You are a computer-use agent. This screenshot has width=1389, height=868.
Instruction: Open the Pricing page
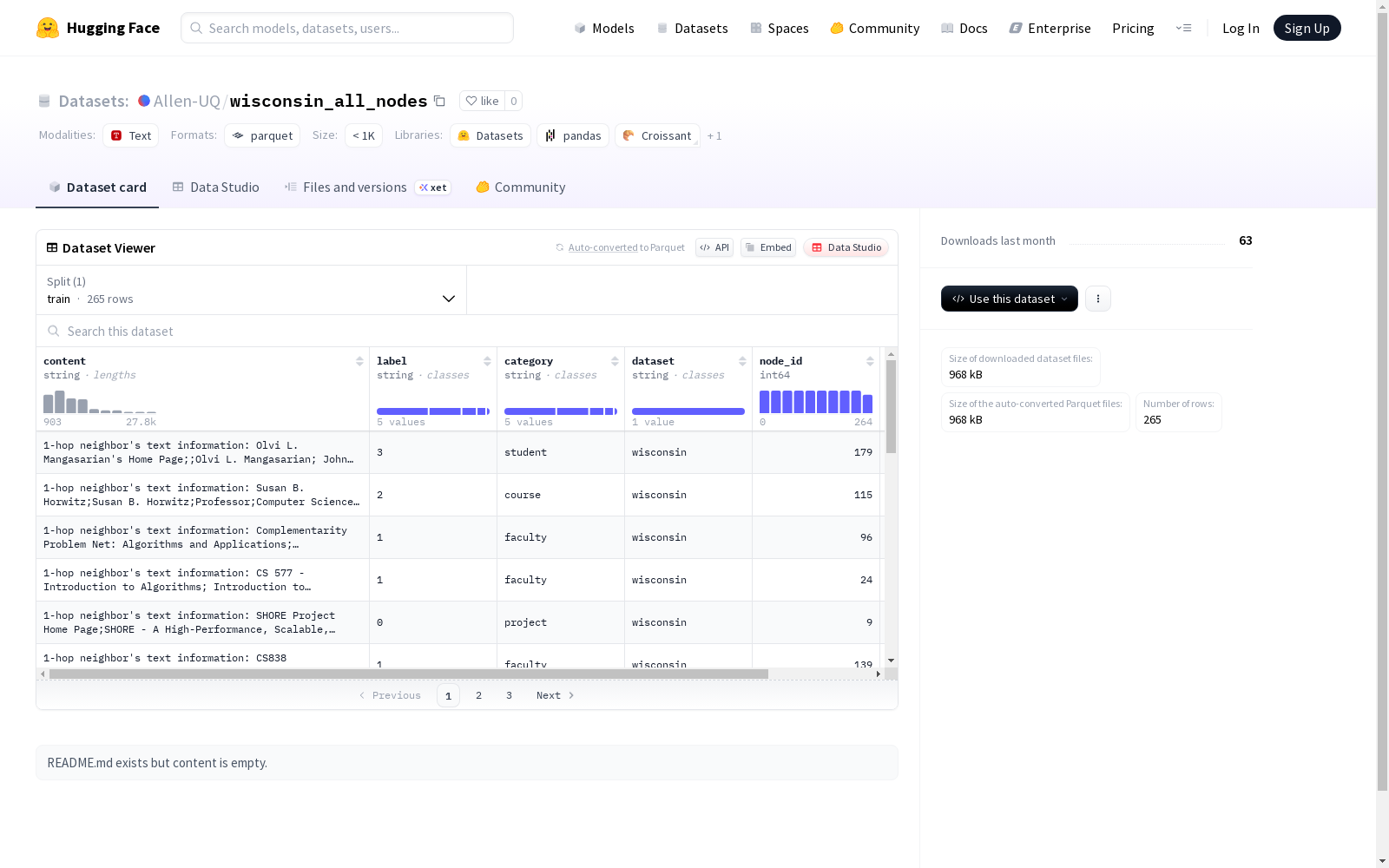[1133, 28]
